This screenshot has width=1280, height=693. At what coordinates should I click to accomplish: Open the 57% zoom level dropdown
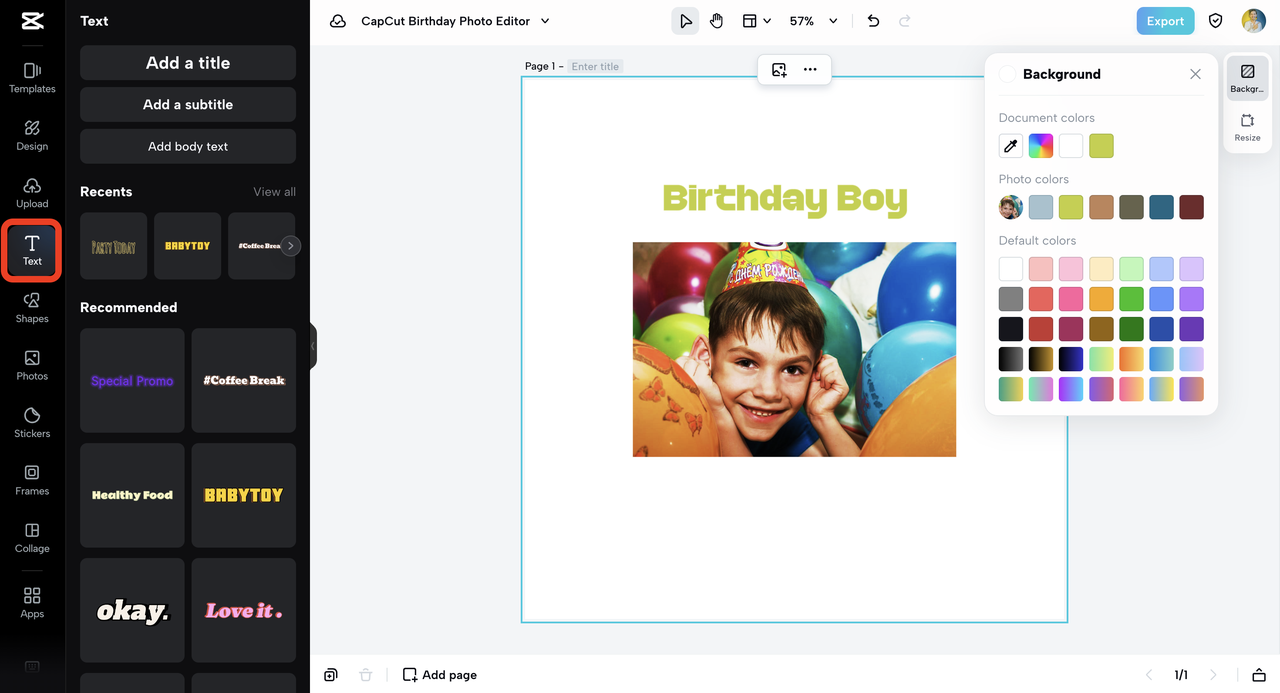(813, 21)
